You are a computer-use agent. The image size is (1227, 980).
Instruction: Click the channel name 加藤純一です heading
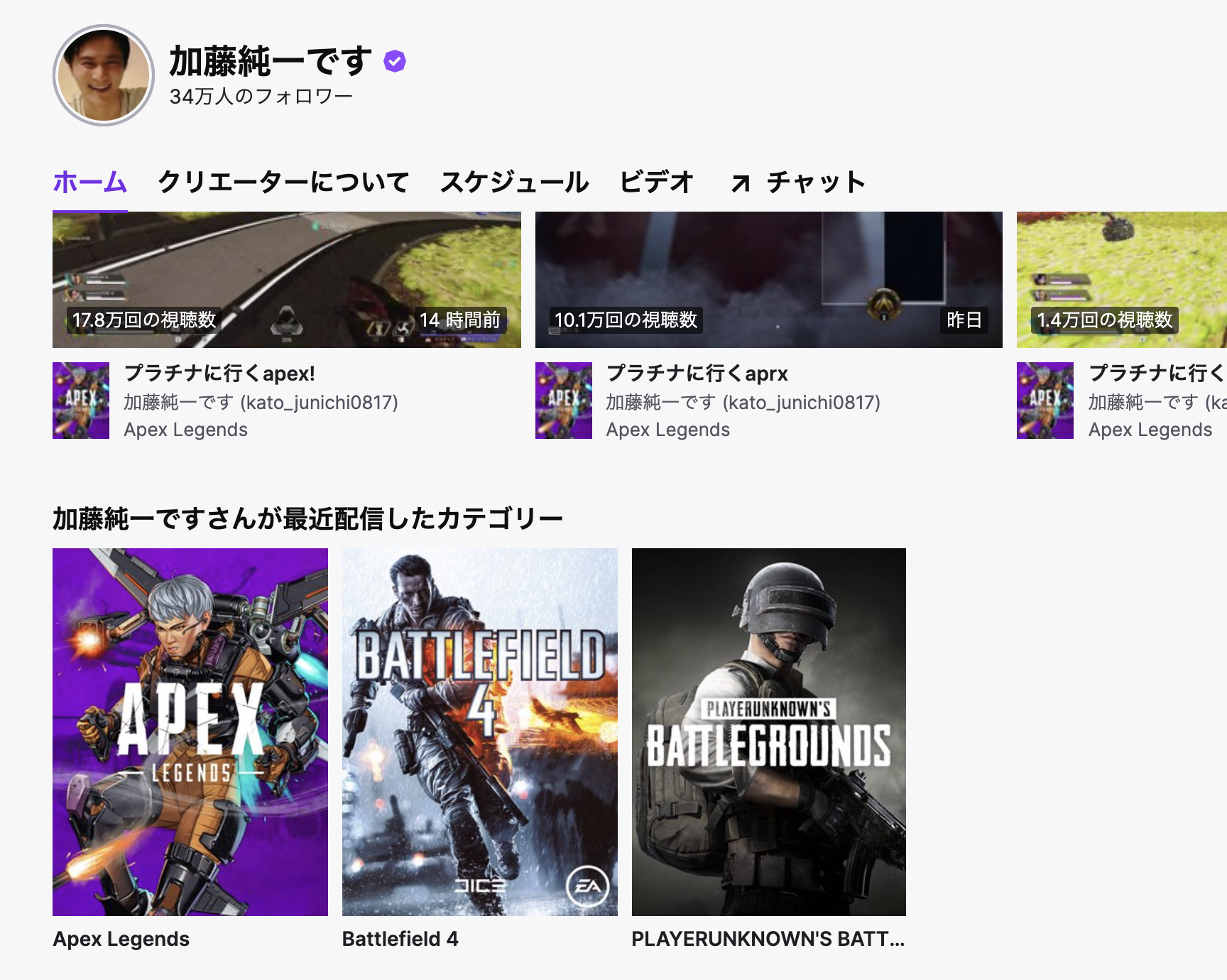271,61
